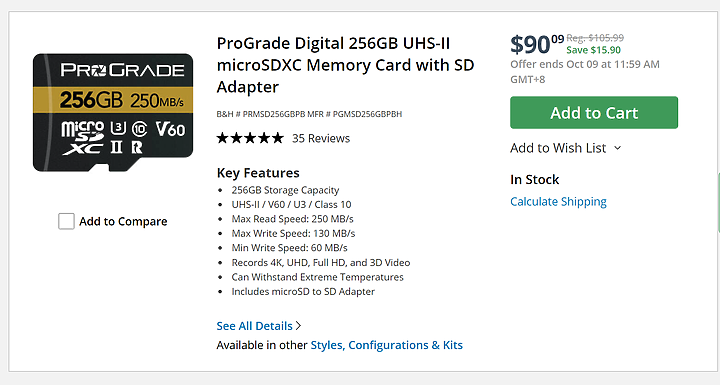Screen dimensions: 720x385
Task: Expand the Add to Wish List dropdown
Action: 566,148
